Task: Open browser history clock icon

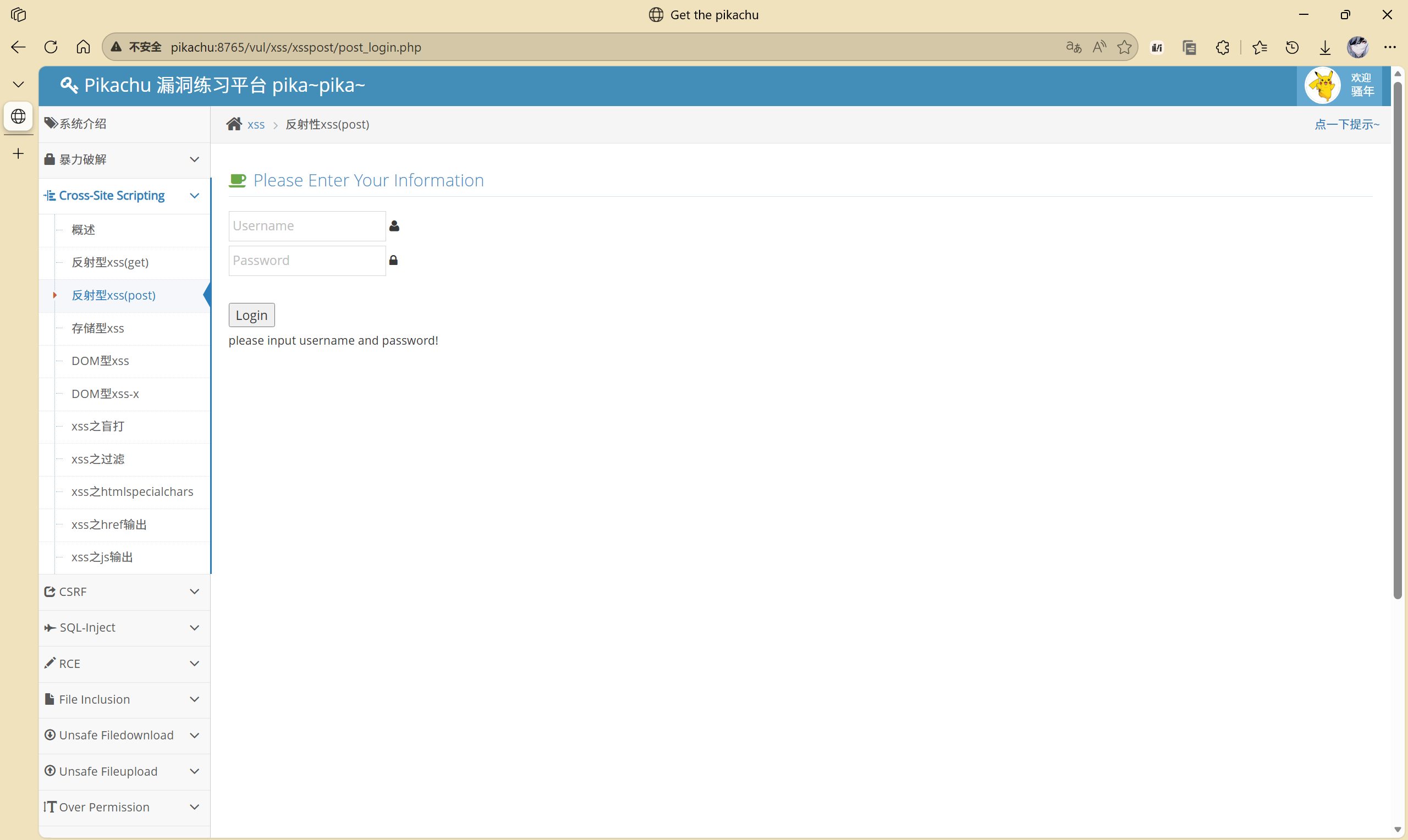Action: pyautogui.click(x=1292, y=47)
